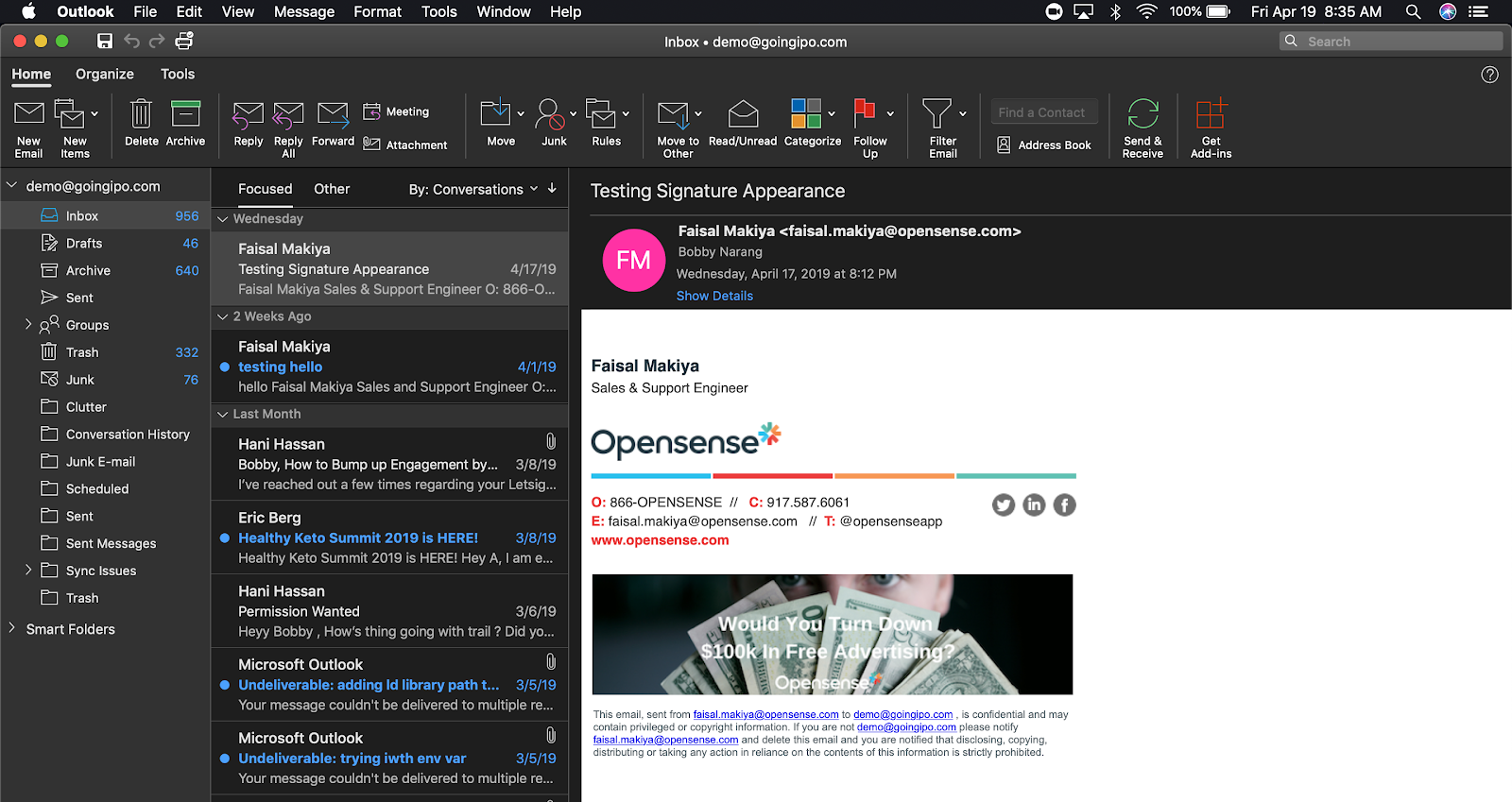The width and height of the screenshot is (1512, 802).
Task: Open the Window menu
Action: pyautogui.click(x=504, y=11)
